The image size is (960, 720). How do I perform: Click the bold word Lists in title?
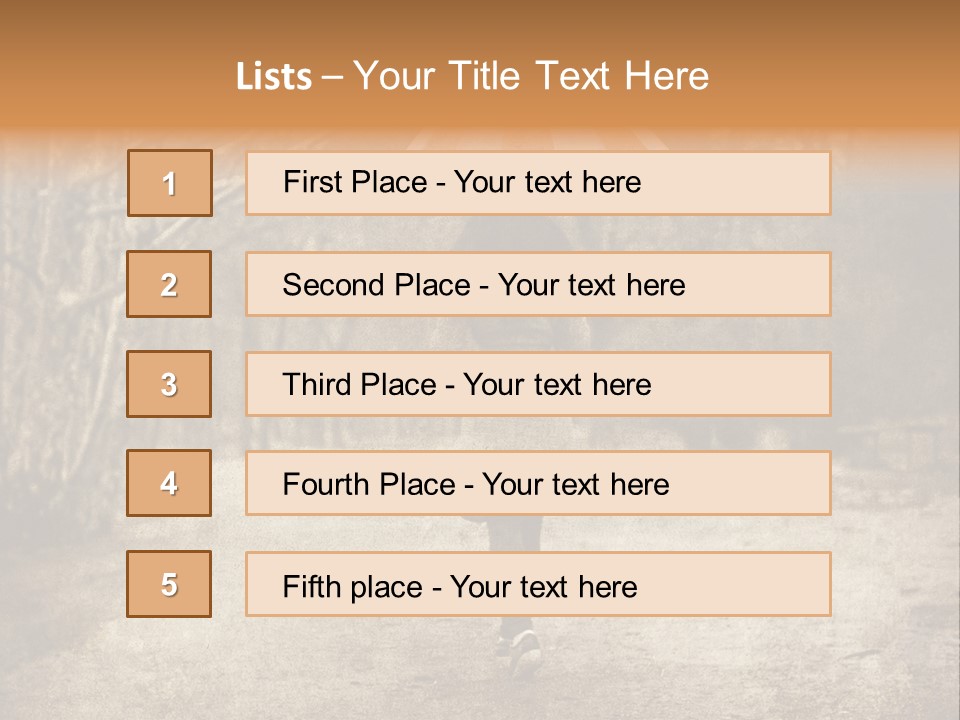tap(274, 77)
